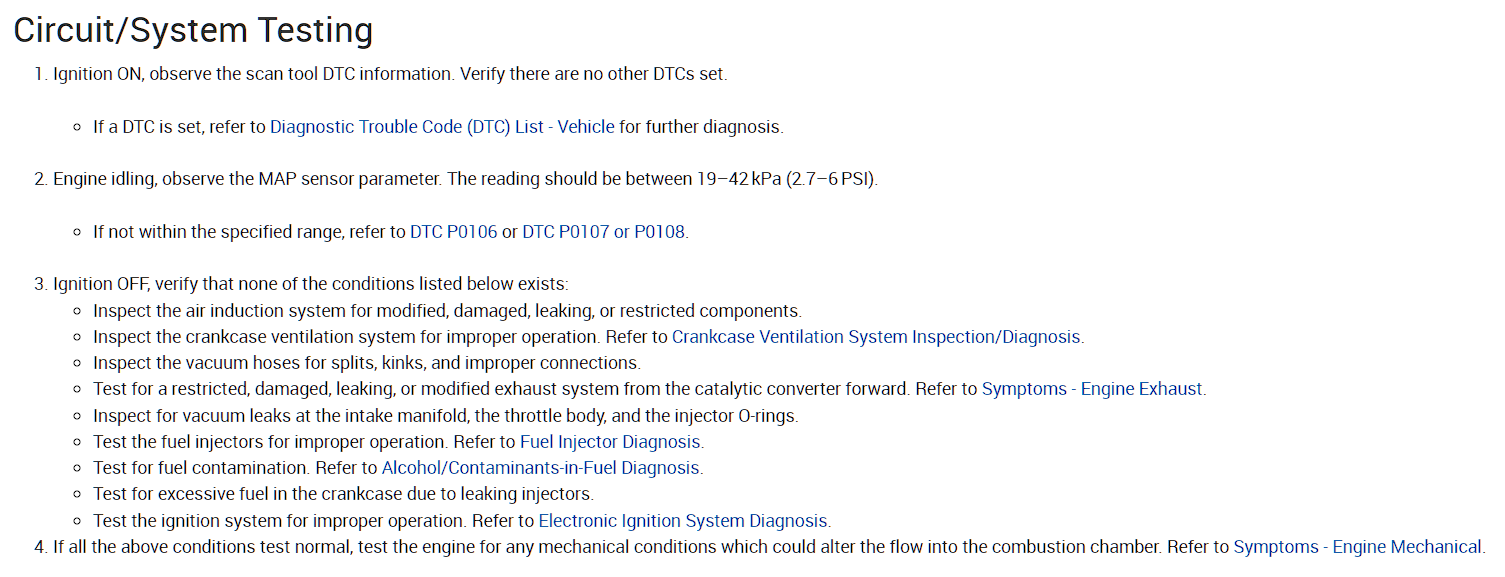This screenshot has width=1505, height=577.
Task: Click the air induction system inspection bullet
Action: tap(447, 311)
